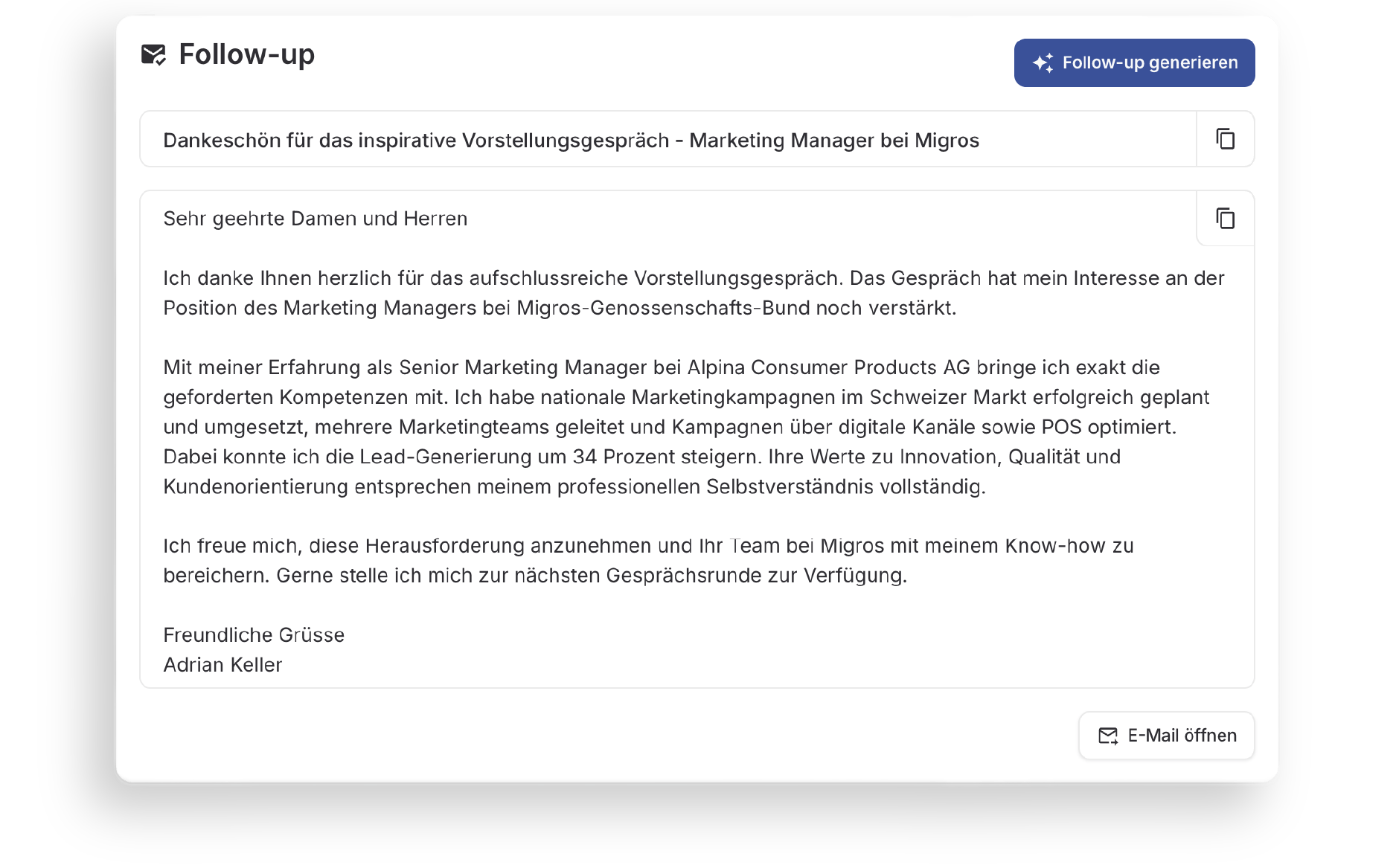This screenshot has height=868, width=1396.
Task: Click the sparkle icon on Follow-up generieren button
Action: coord(1043,62)
